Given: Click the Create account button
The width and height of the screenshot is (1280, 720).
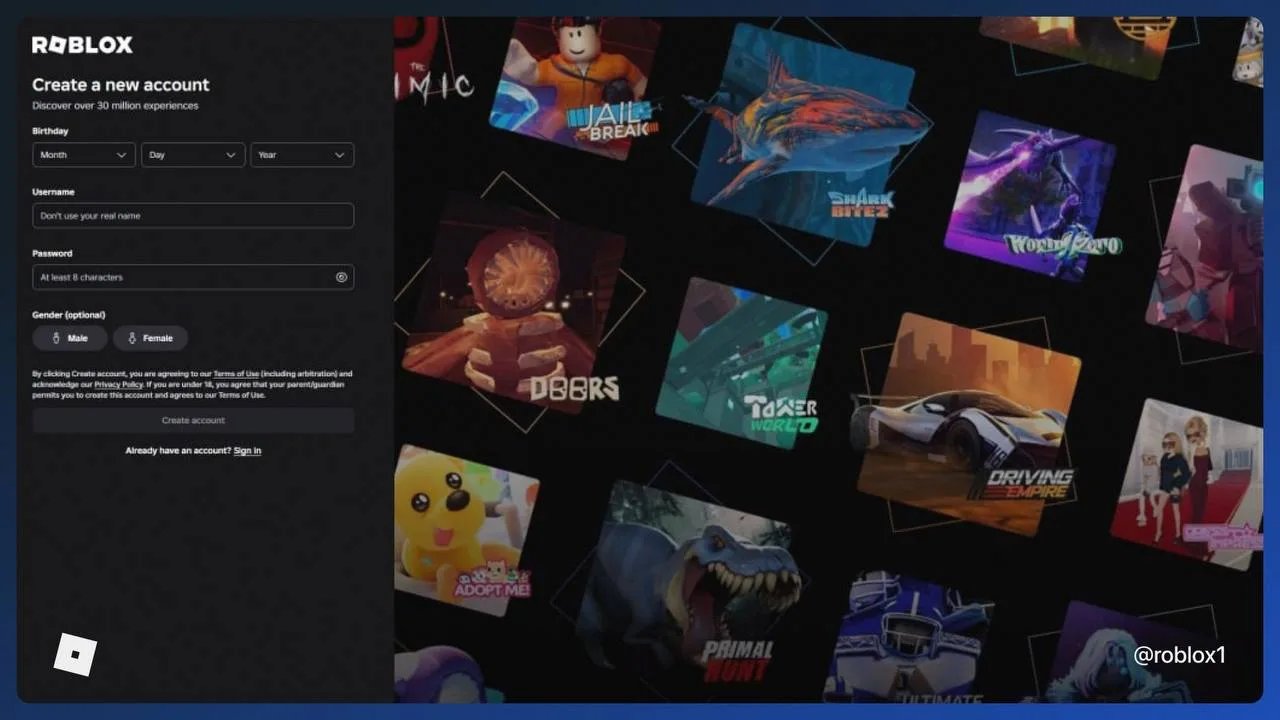Looking at the screenshot, I should click(x=193, y=420).
